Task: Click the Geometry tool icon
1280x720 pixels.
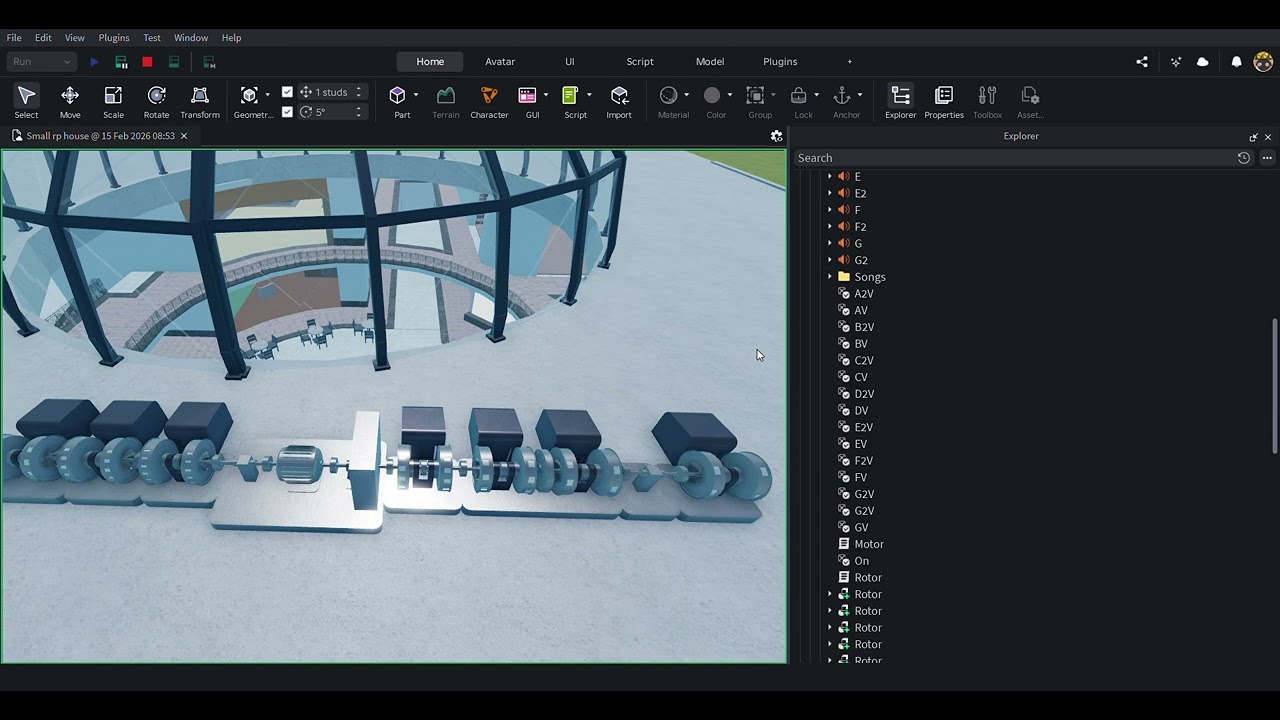Action: (x=250, y=96)
